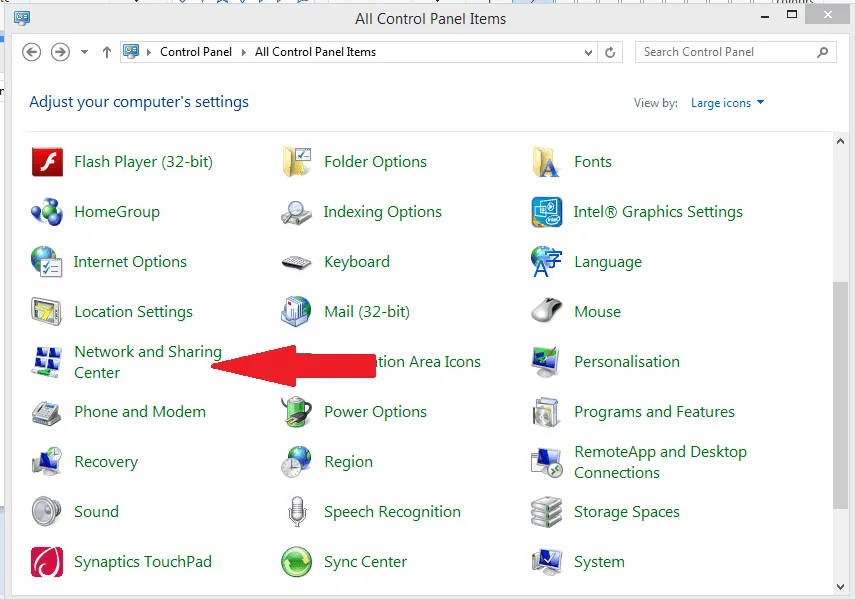Click the All Control Panel Items breadcrumb
The height and width of the screenshot is (599, 855).
pyautogui.click(x=315, y=52)
